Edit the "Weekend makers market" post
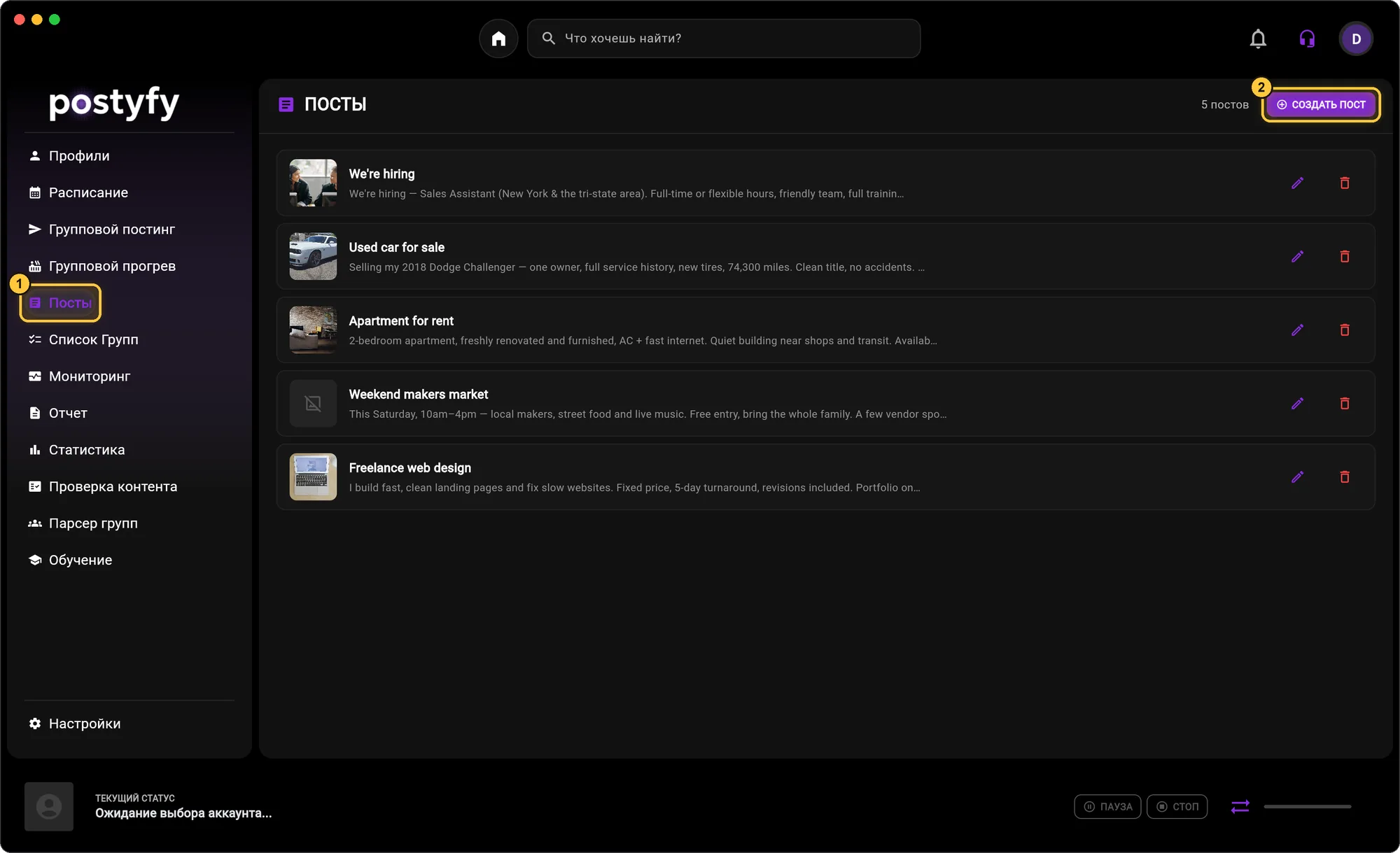This screenshot has height=853, width=1400. point(1297,404)
